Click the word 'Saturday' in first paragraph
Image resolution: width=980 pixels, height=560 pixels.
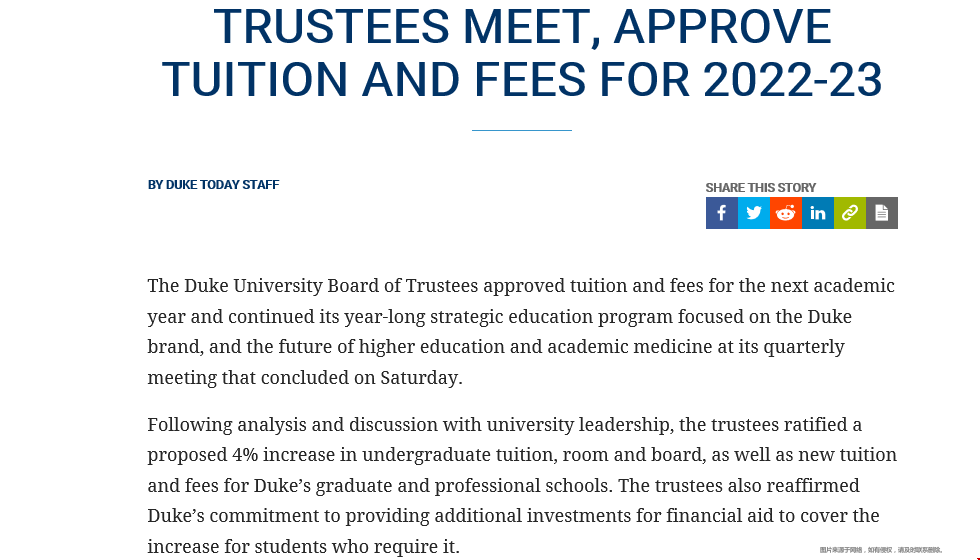pyautogui.click(x=419, y=378)
